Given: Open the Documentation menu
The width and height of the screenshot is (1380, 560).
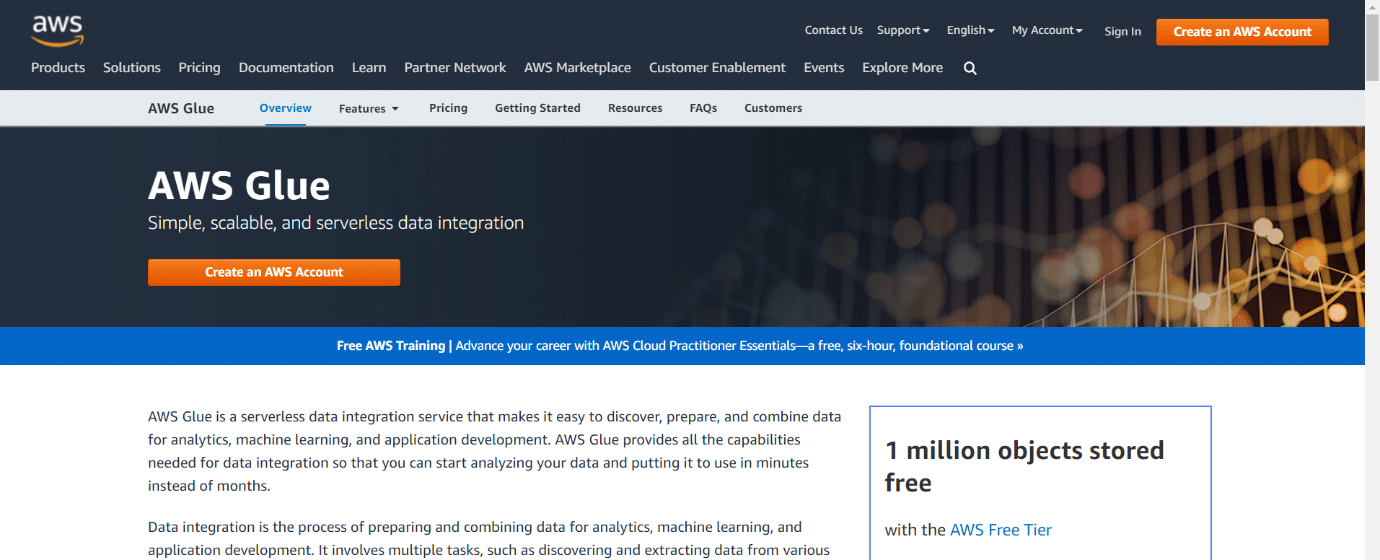Looking at the screenshot, I should (286, 67).
